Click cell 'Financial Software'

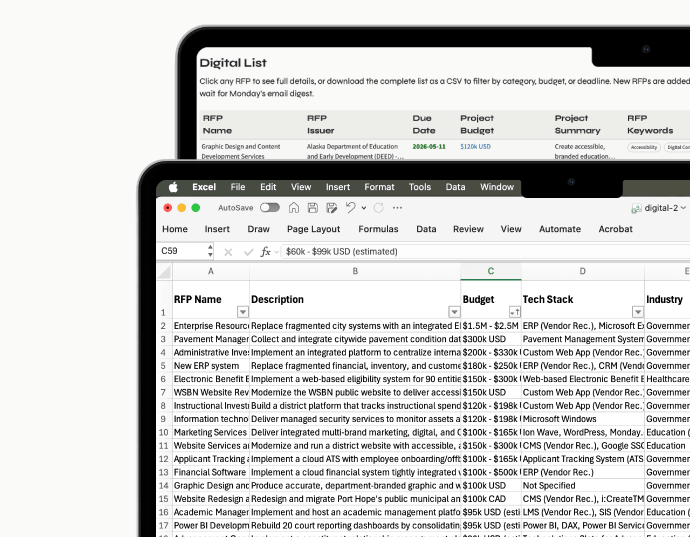[x=211, y=473]
